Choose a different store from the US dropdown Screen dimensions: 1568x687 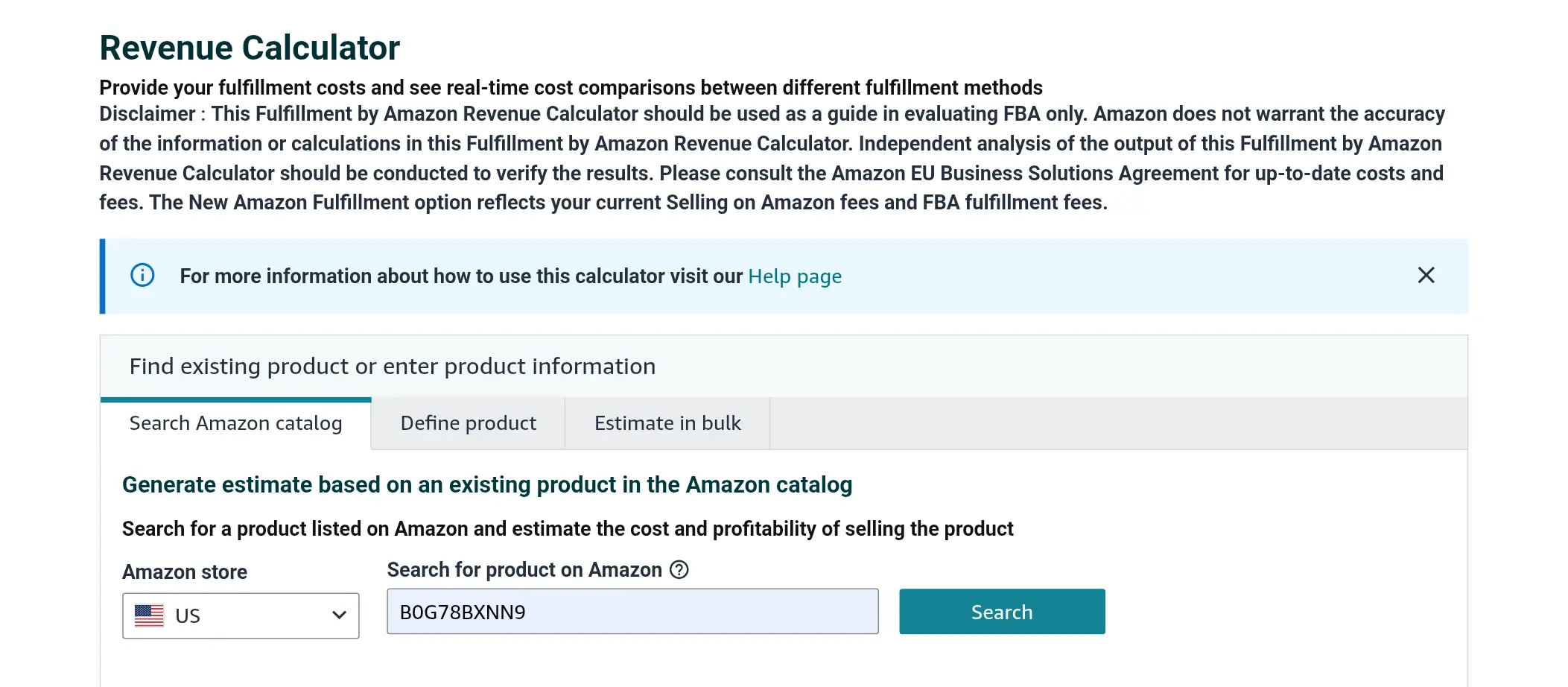240,615
